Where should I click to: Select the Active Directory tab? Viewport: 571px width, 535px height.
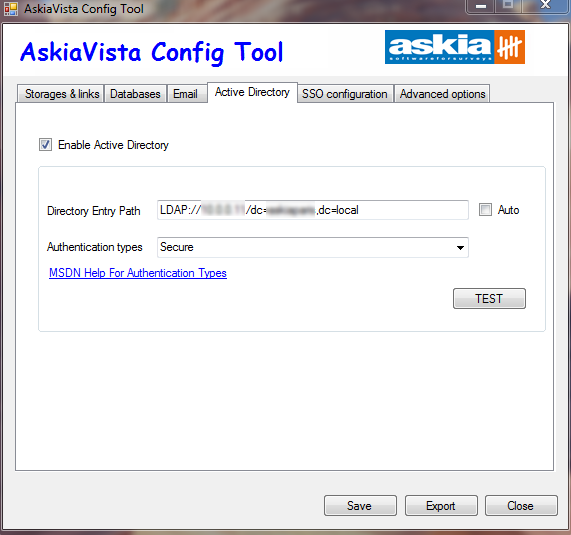coord(252,92)
